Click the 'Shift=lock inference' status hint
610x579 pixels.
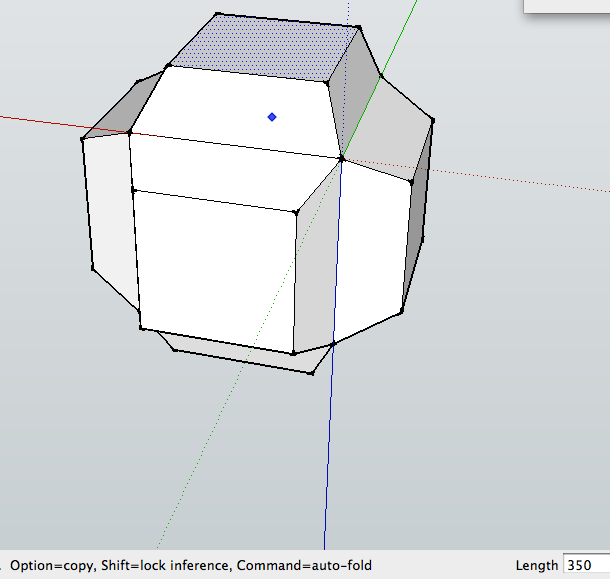(167, 565)
